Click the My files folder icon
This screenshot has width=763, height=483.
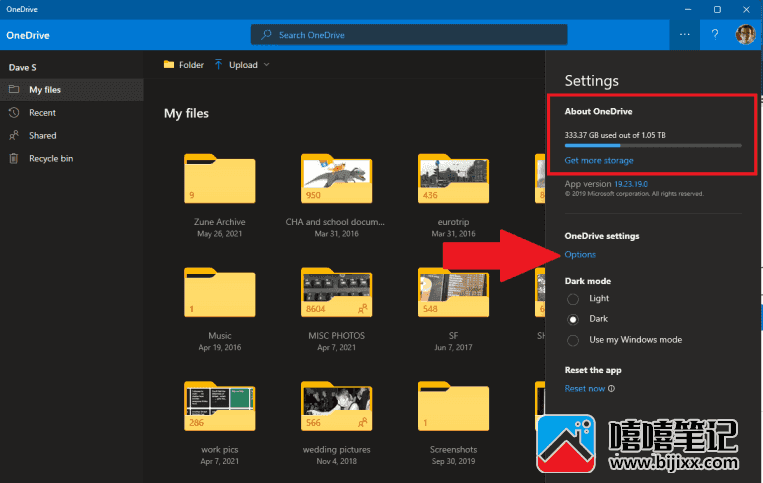click(14, 89)
